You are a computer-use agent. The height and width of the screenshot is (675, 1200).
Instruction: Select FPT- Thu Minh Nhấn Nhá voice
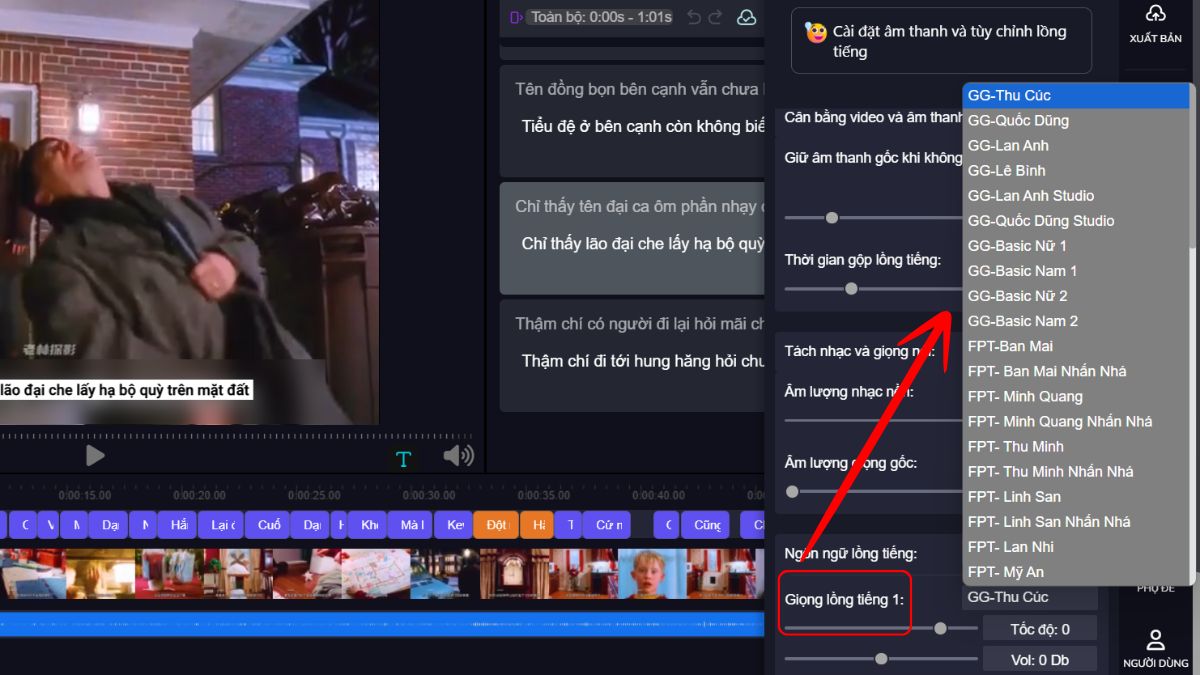coord(1075,471)
